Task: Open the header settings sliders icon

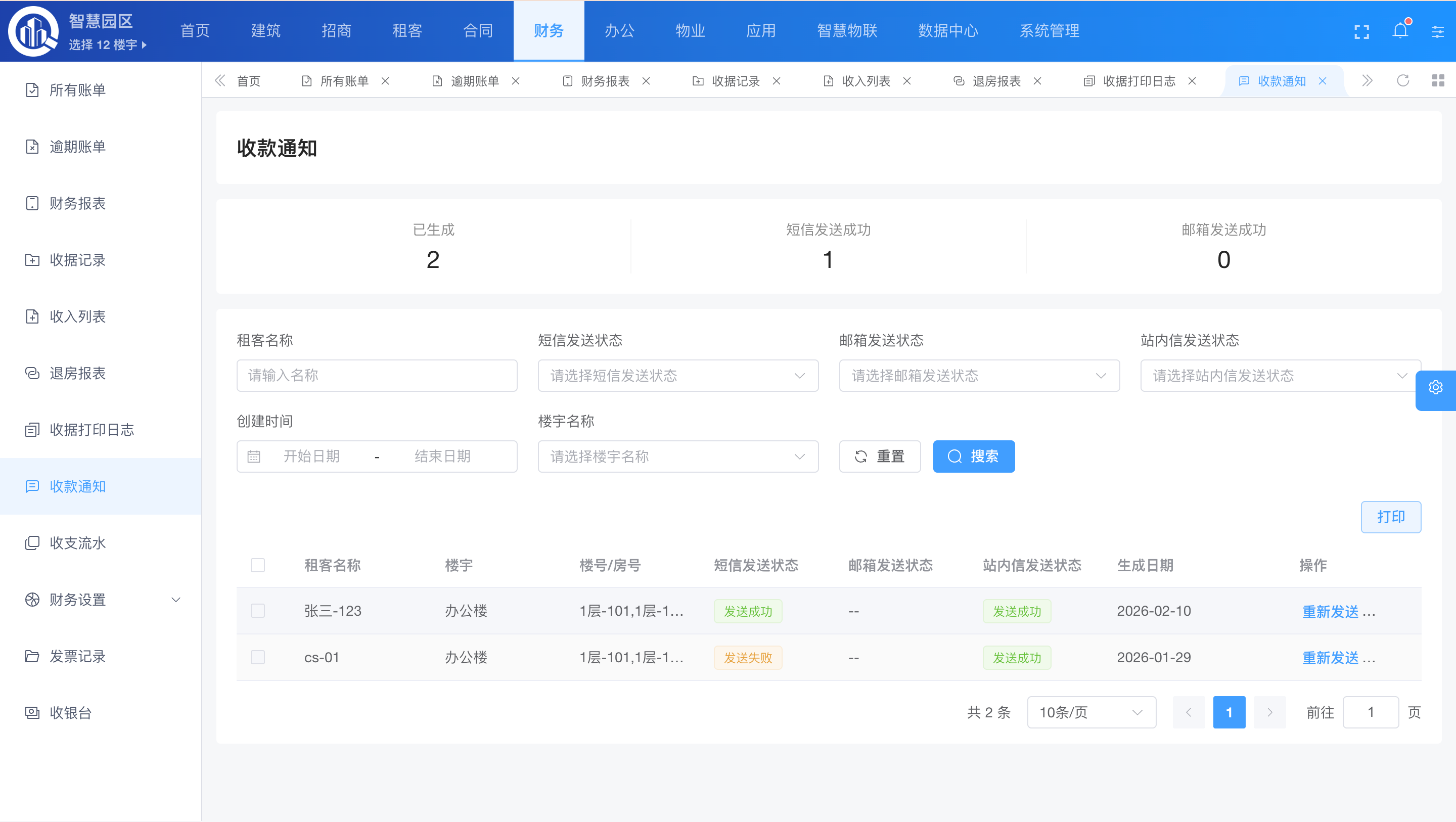Action: click(1437, 32)
